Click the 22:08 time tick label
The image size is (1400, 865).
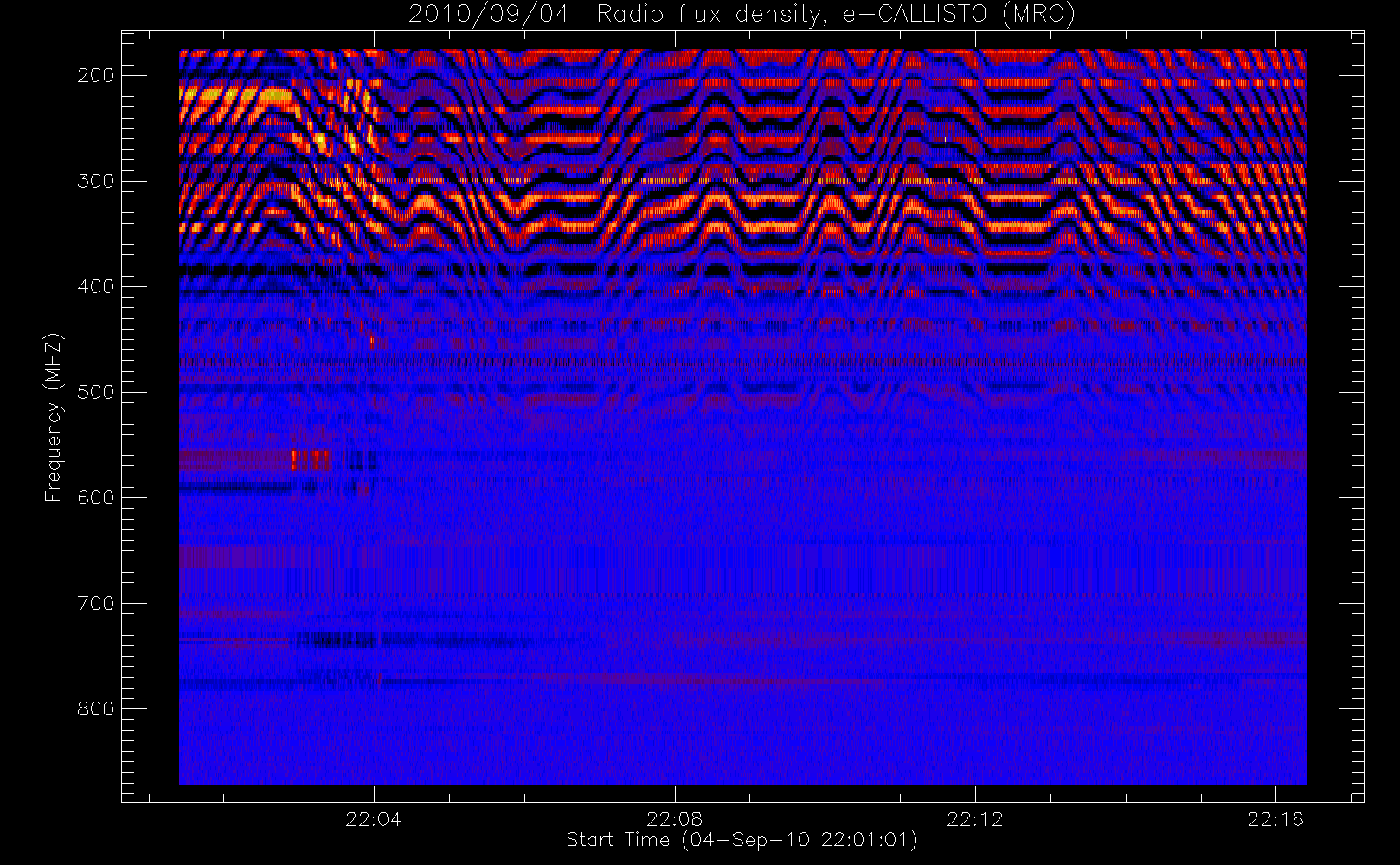click(675, 819)
